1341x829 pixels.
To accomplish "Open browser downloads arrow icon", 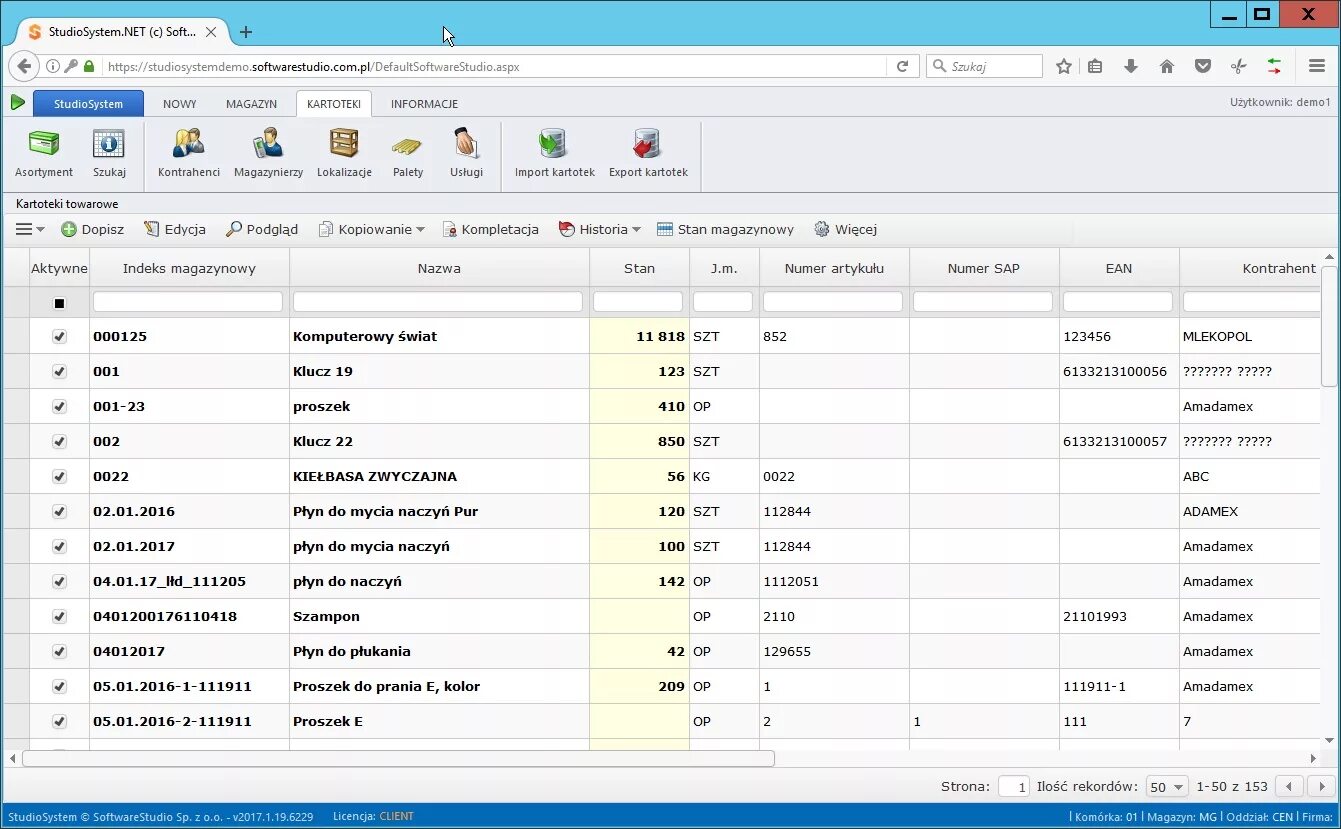I will point(1131,66).
